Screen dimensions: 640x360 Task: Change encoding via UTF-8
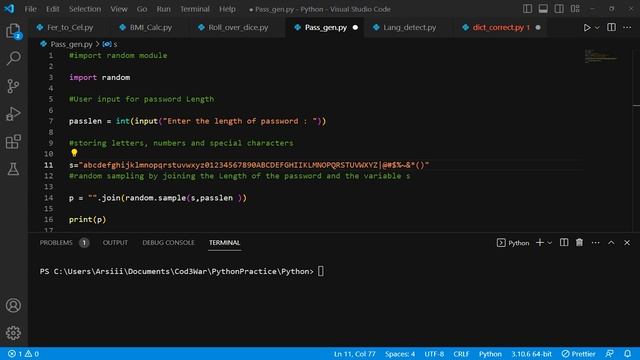[434, 353]
